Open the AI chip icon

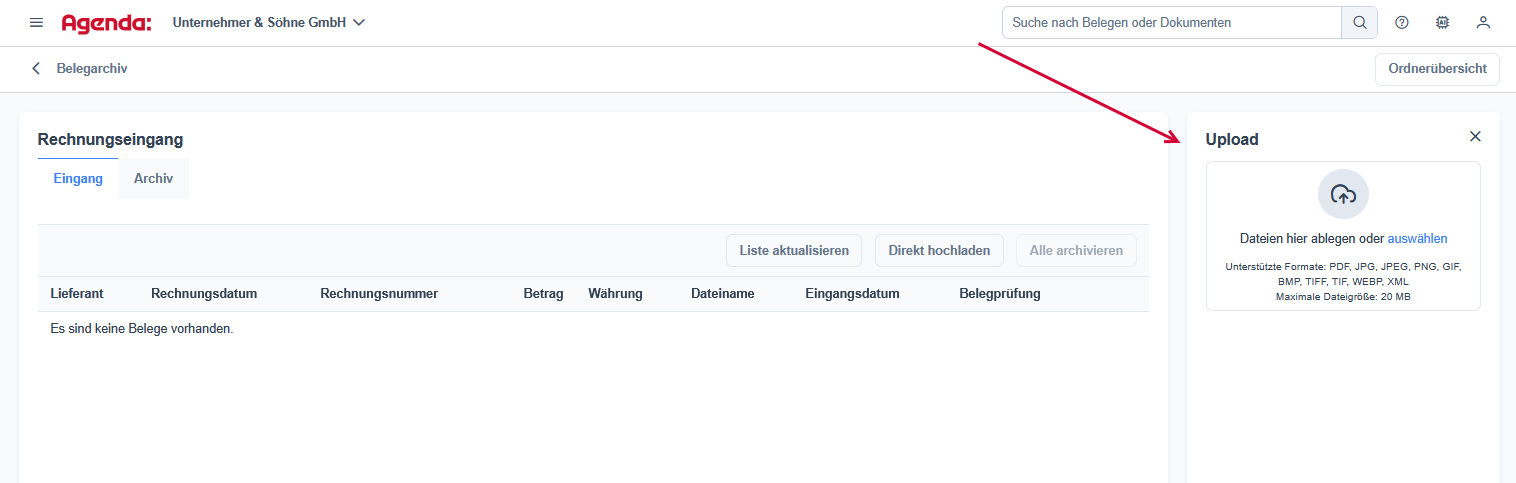coord(1442,22)
